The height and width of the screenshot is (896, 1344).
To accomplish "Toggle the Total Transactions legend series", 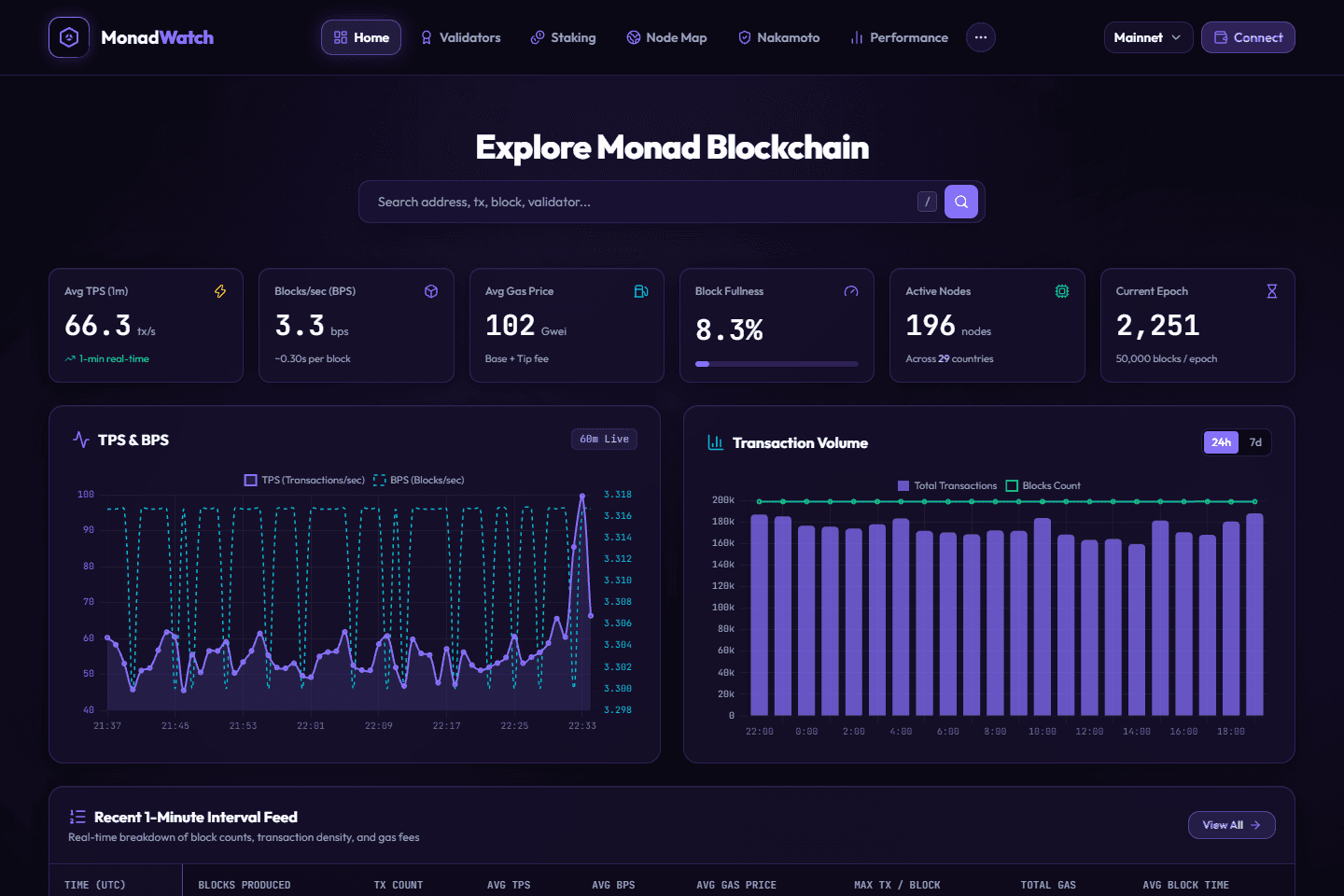I will point(947,485).
